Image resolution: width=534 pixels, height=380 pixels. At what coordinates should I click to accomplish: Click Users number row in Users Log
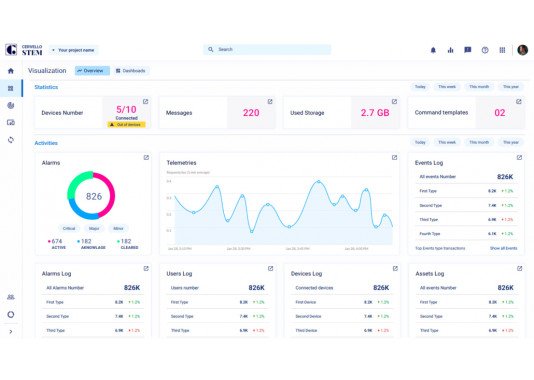pos(218,288)
